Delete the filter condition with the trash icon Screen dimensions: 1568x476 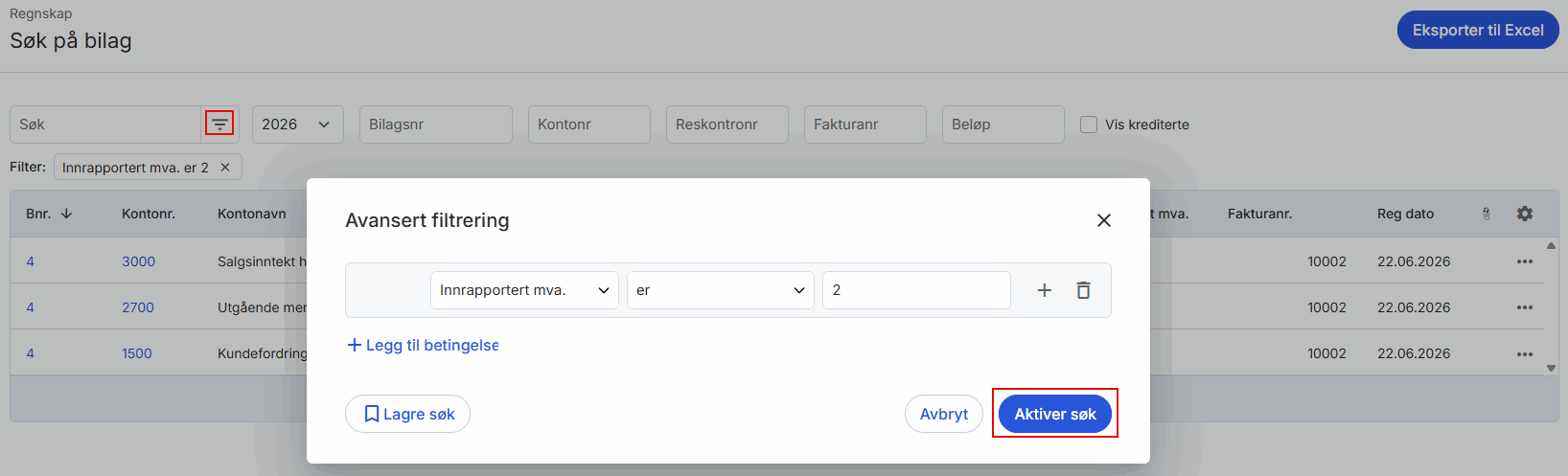[x=1083, y=290]
